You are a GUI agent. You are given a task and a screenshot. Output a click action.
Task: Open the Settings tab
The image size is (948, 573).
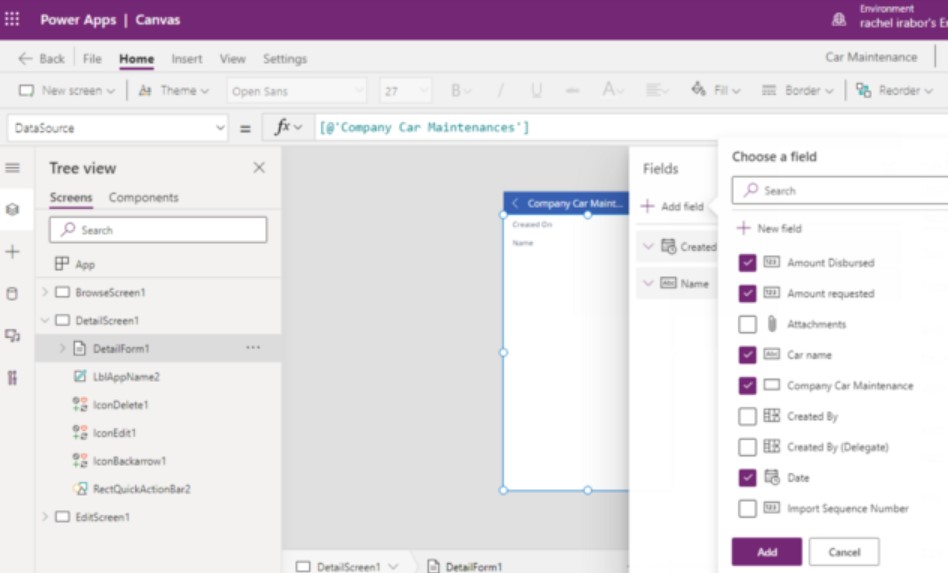(285, 59)
